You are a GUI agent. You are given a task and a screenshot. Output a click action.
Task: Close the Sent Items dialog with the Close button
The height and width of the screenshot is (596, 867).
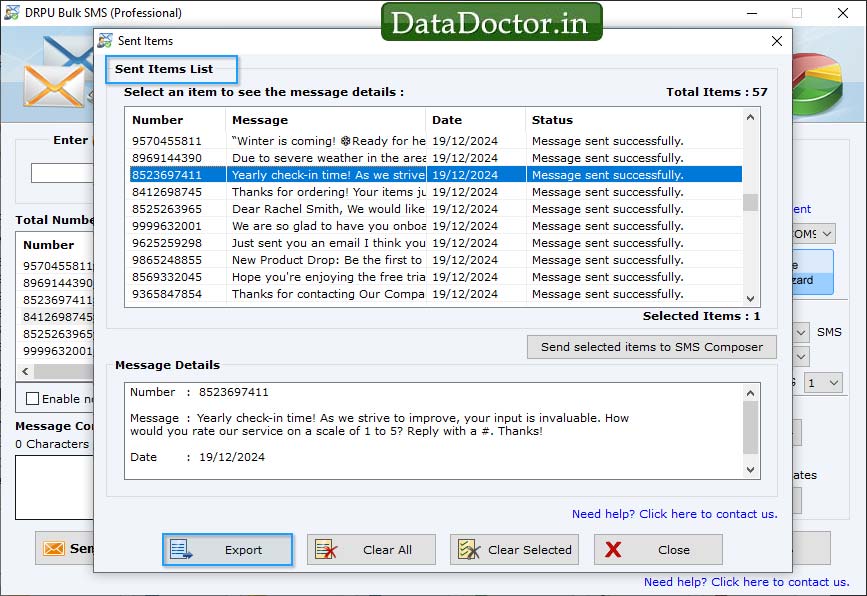coord(658,550)
